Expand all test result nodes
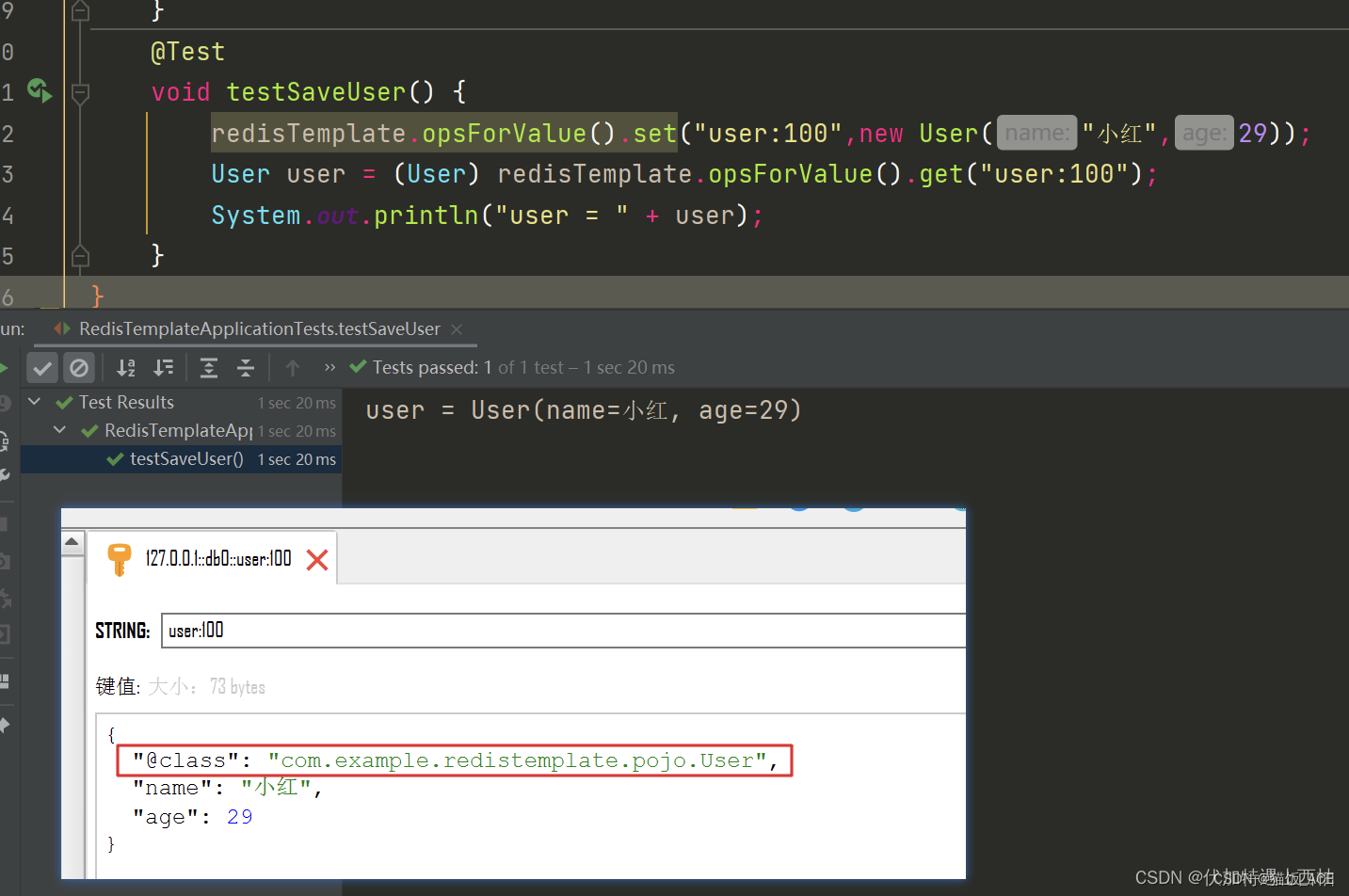Viewport: 1349px width, 896px height. pos(209,368)
